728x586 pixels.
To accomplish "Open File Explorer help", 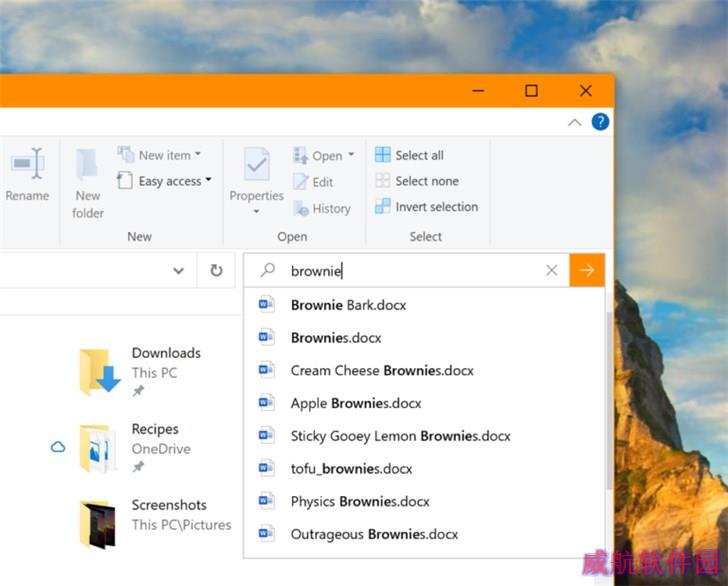I will (x=600, y=122).
